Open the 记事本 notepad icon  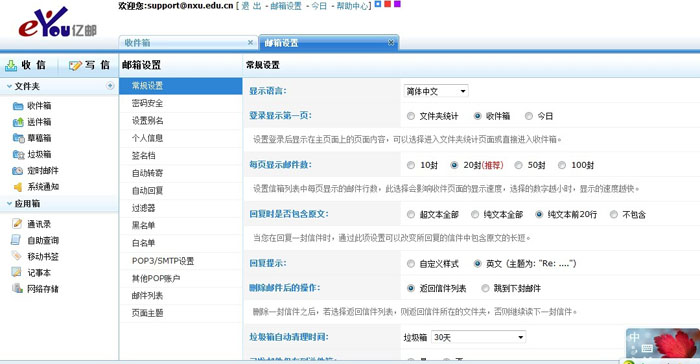17,272
